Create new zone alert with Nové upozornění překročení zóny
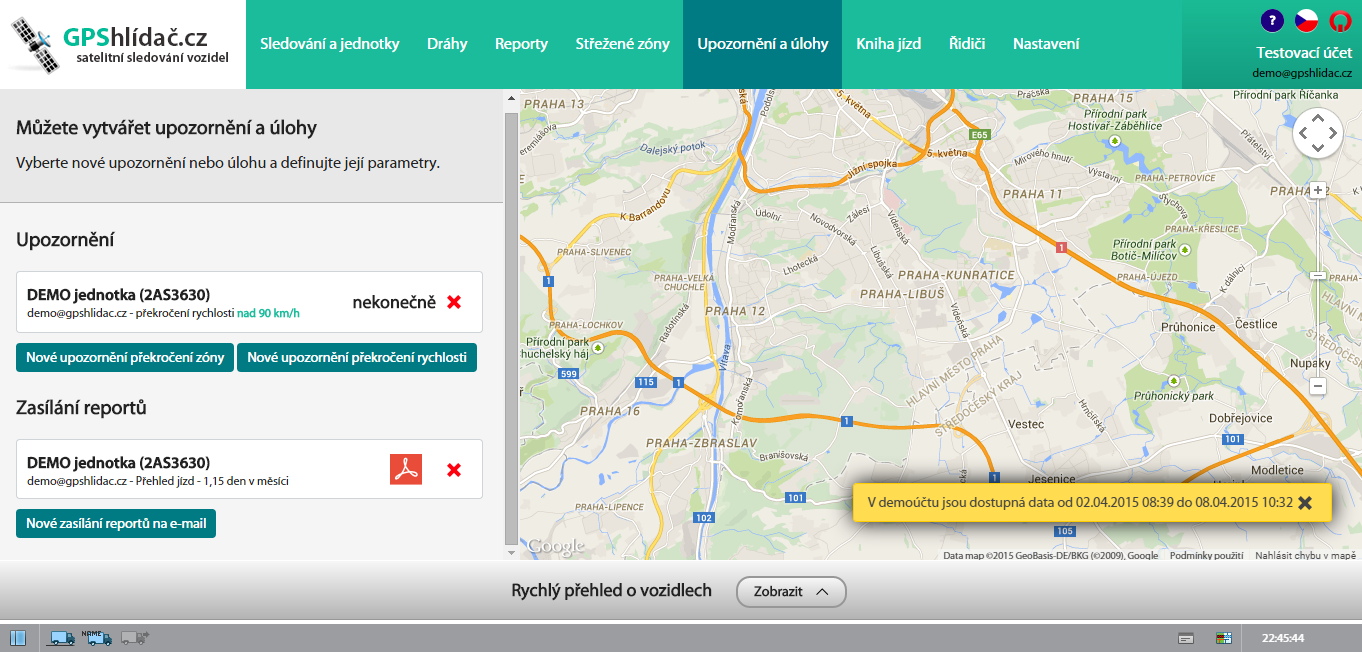Image resolution: width=1362 pixels, height=652 pixels. 125,357
